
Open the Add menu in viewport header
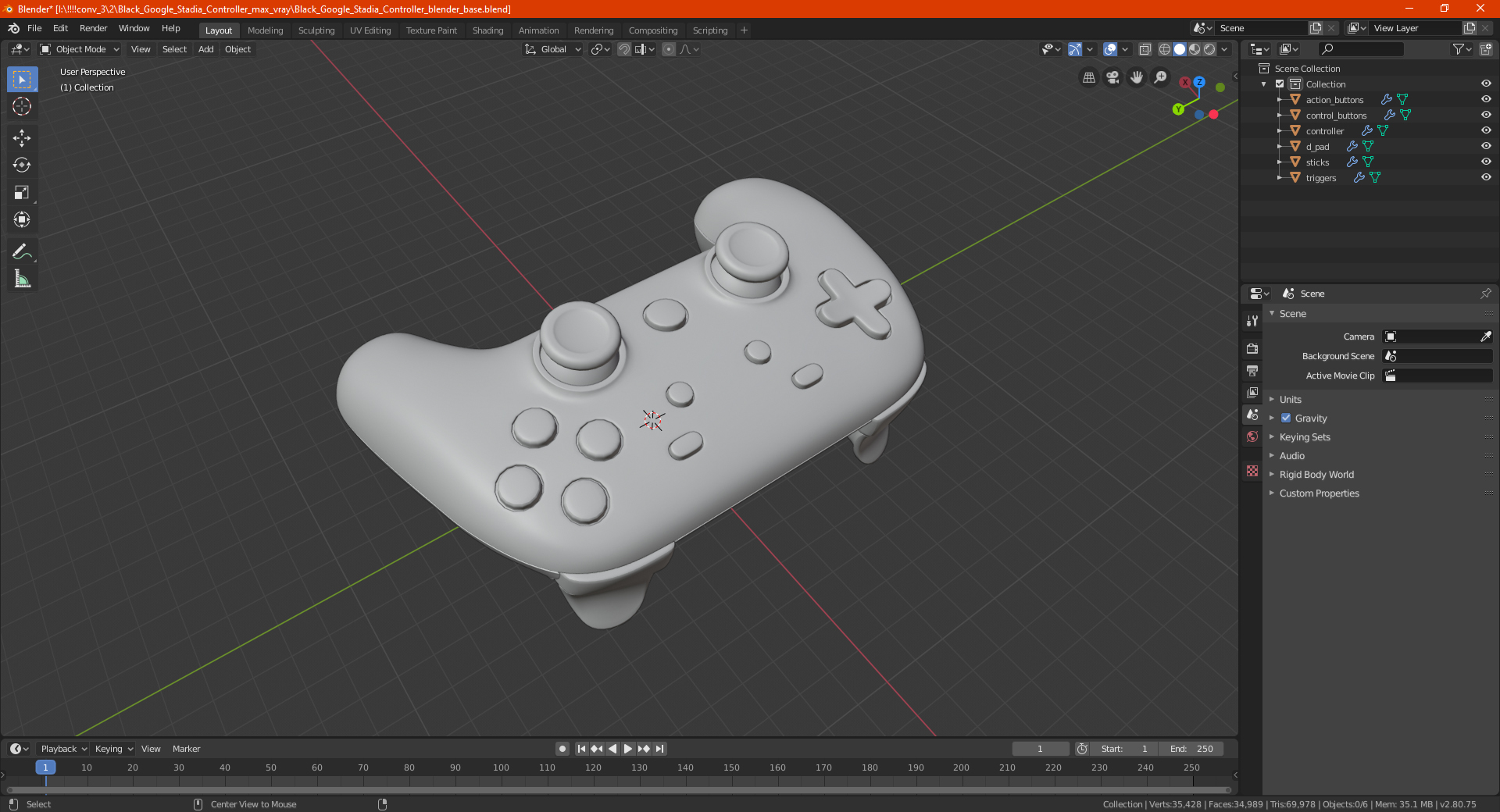tap(205, 49)
